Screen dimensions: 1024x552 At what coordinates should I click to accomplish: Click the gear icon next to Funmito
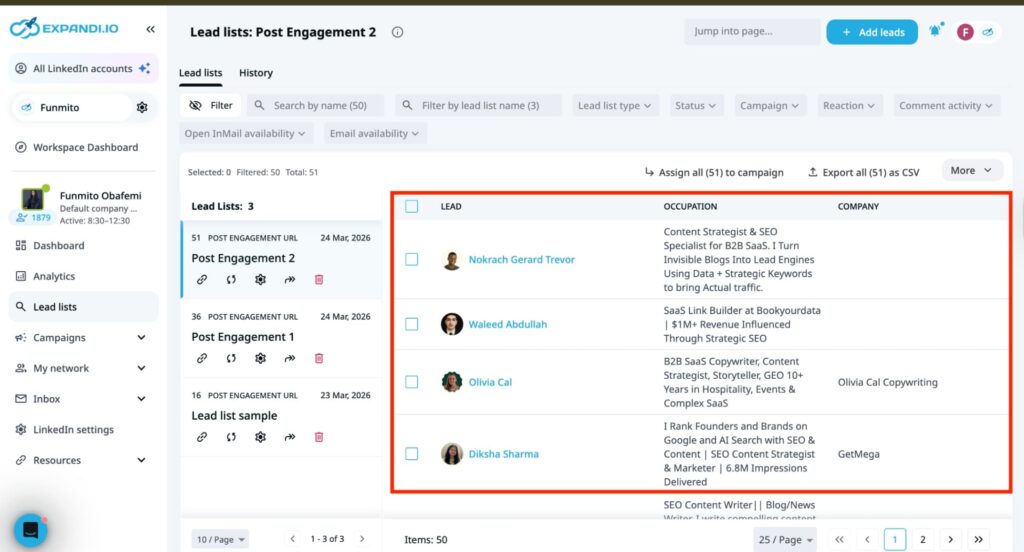142,107
